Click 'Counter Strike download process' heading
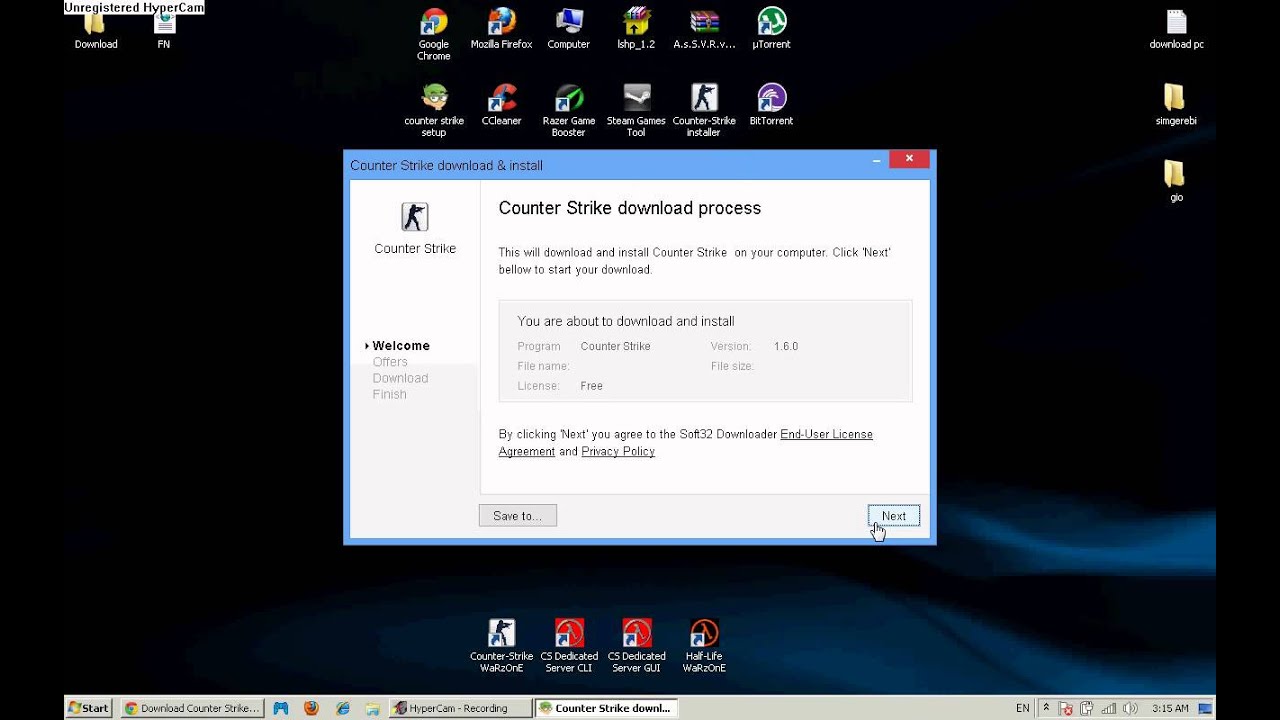Viewport: 1280px width, 720px height. 630,208
